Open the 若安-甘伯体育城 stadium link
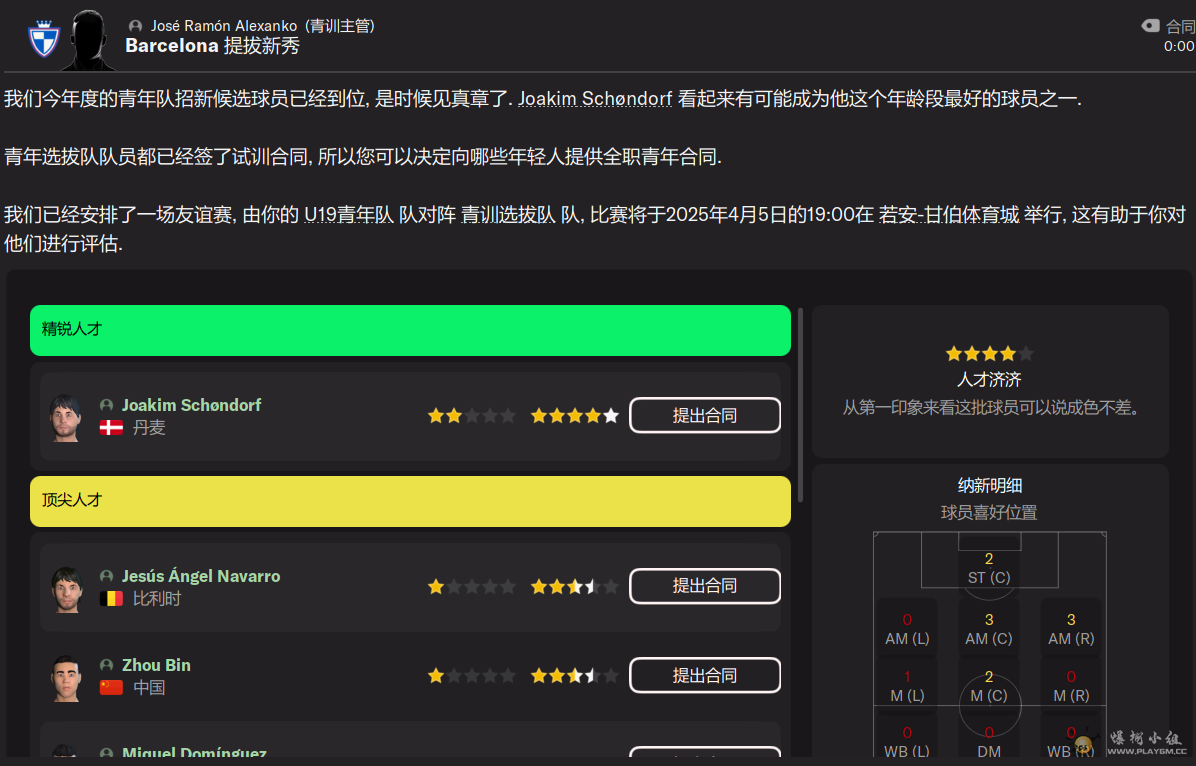This screenshot has height=766, width=1196. click(949, 215)
